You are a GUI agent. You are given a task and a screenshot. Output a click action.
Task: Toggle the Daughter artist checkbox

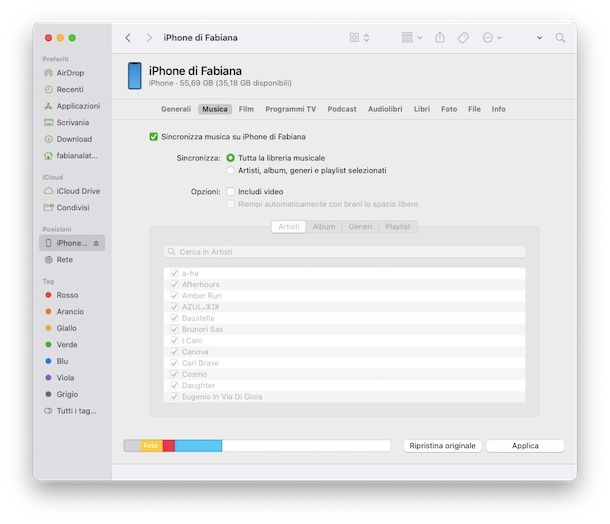174,385
